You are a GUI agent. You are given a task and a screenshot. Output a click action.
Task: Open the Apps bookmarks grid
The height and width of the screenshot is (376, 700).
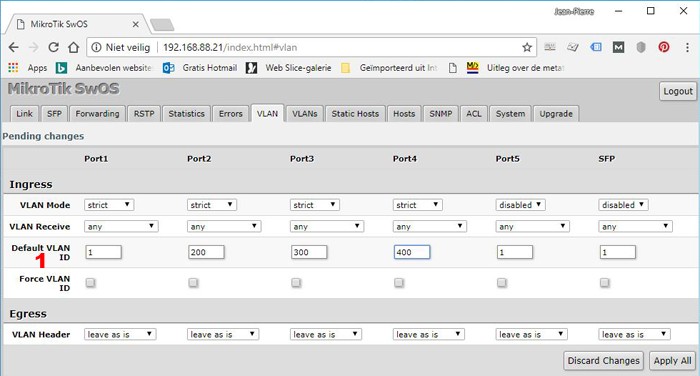(28, 68)
